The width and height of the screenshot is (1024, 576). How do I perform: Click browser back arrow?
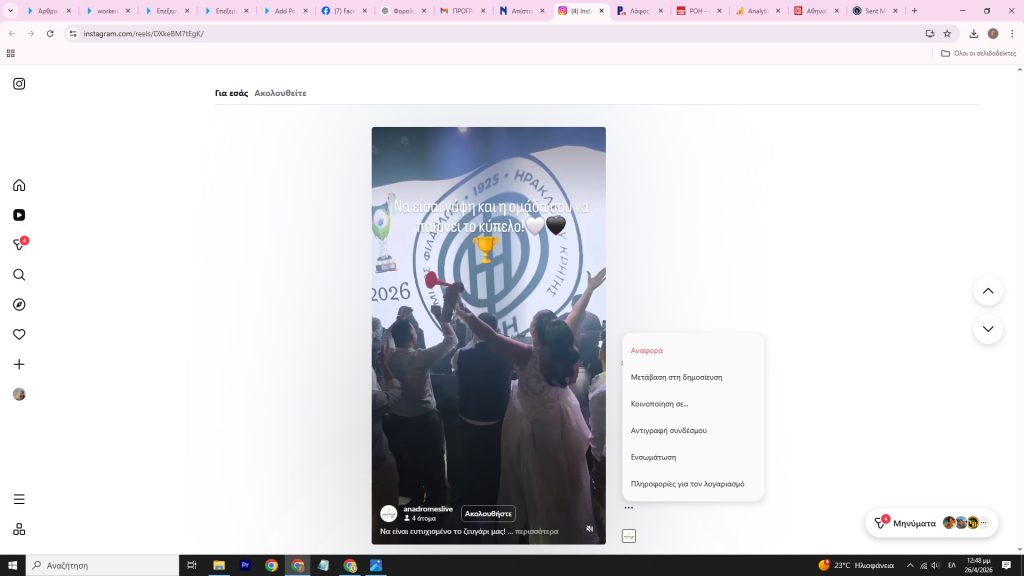12,33
